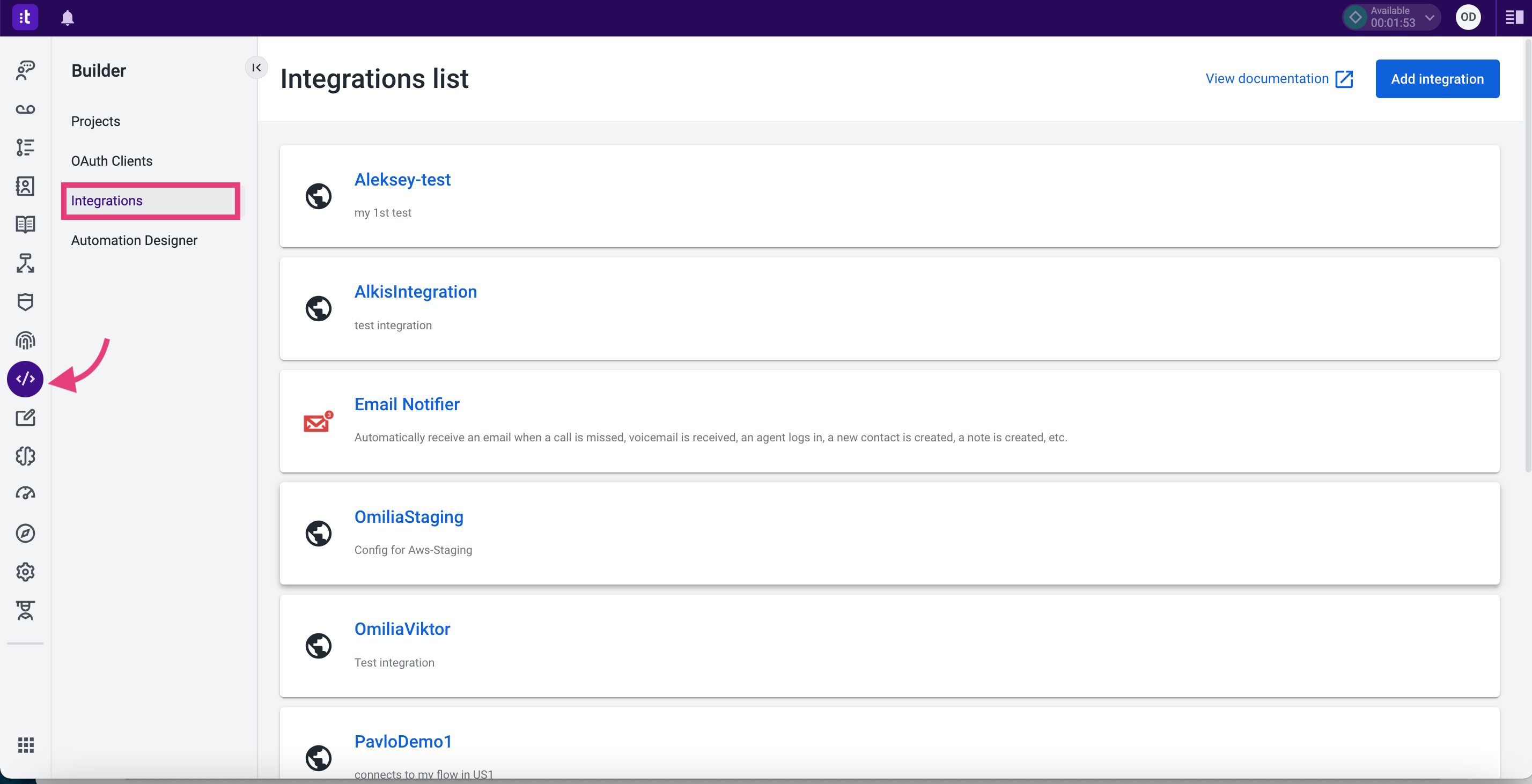Open the Email Notifier integration
Viewport: 1532px width, 784px height.
(x=407, y=404)
